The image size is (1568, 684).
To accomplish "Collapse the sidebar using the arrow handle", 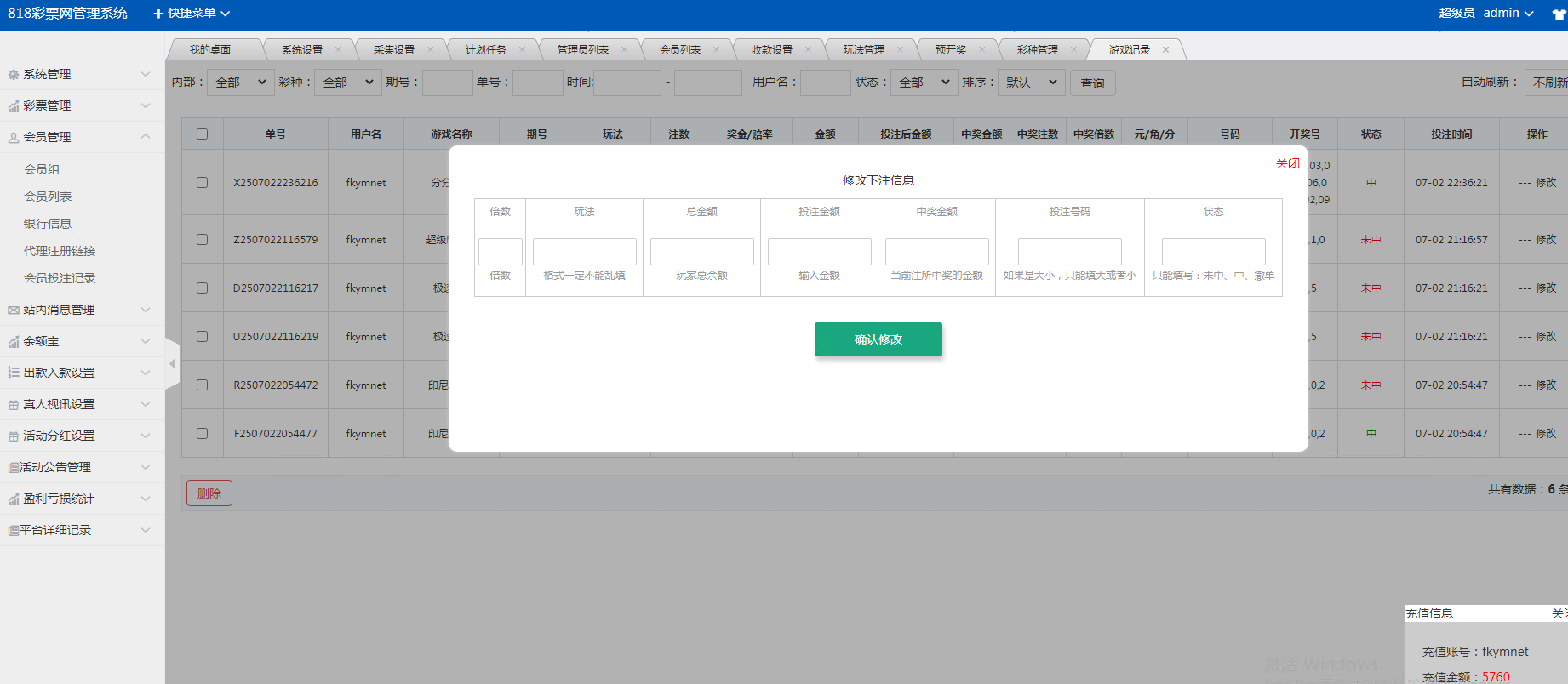I will 173,364.
